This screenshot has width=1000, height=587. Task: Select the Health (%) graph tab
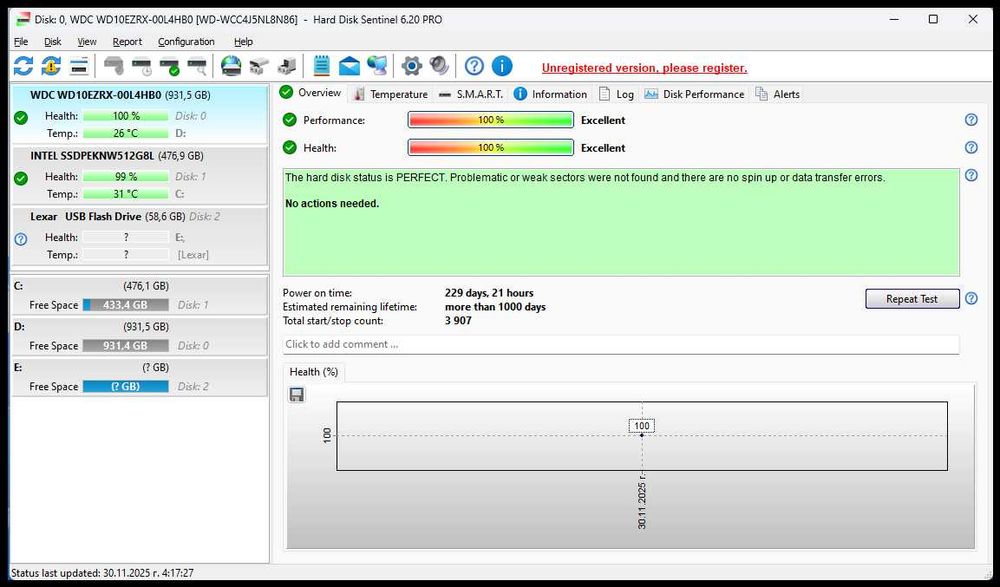click(314, 372)
